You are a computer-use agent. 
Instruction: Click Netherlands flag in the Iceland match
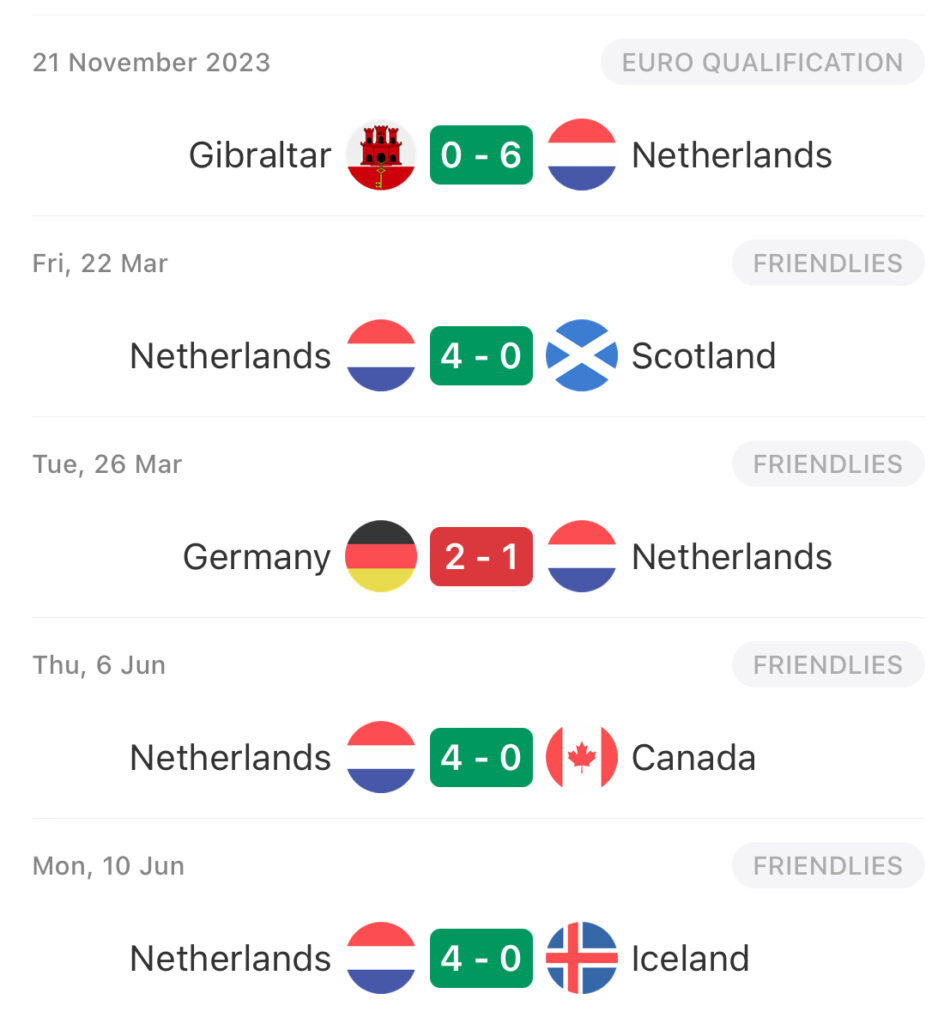pos(381,958)
